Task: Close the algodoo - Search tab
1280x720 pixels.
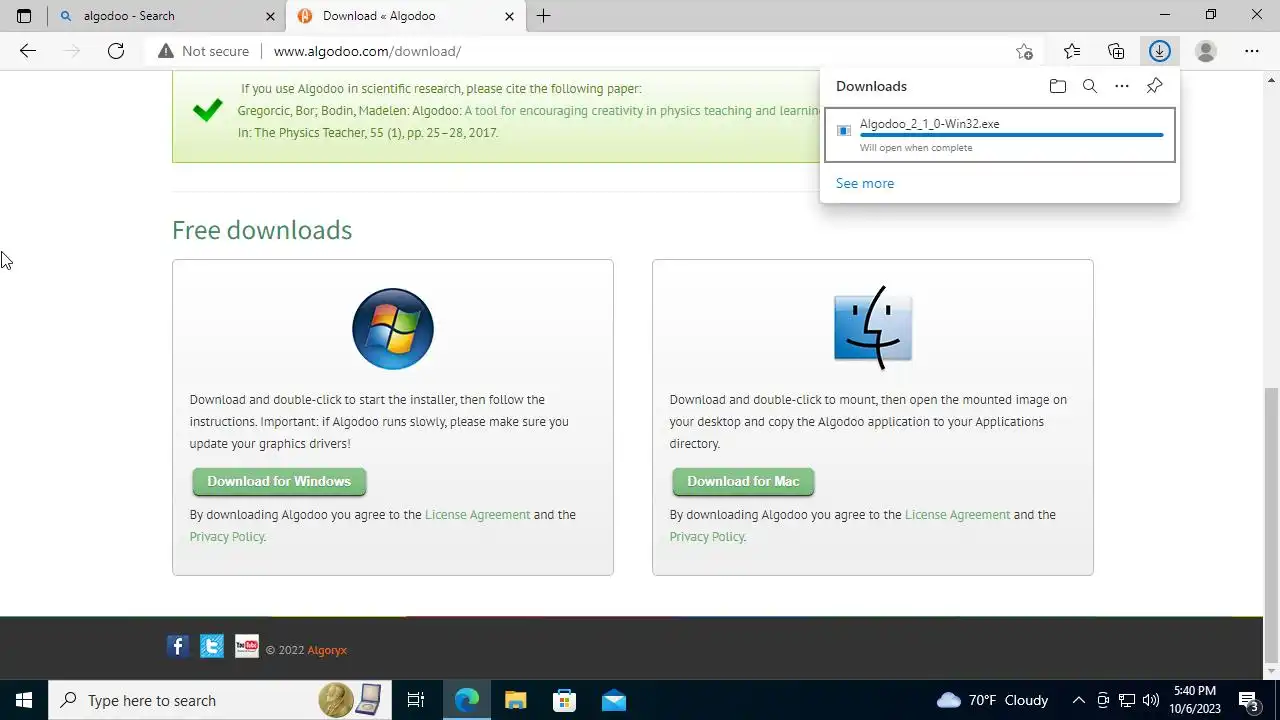Action: (270, 16)
